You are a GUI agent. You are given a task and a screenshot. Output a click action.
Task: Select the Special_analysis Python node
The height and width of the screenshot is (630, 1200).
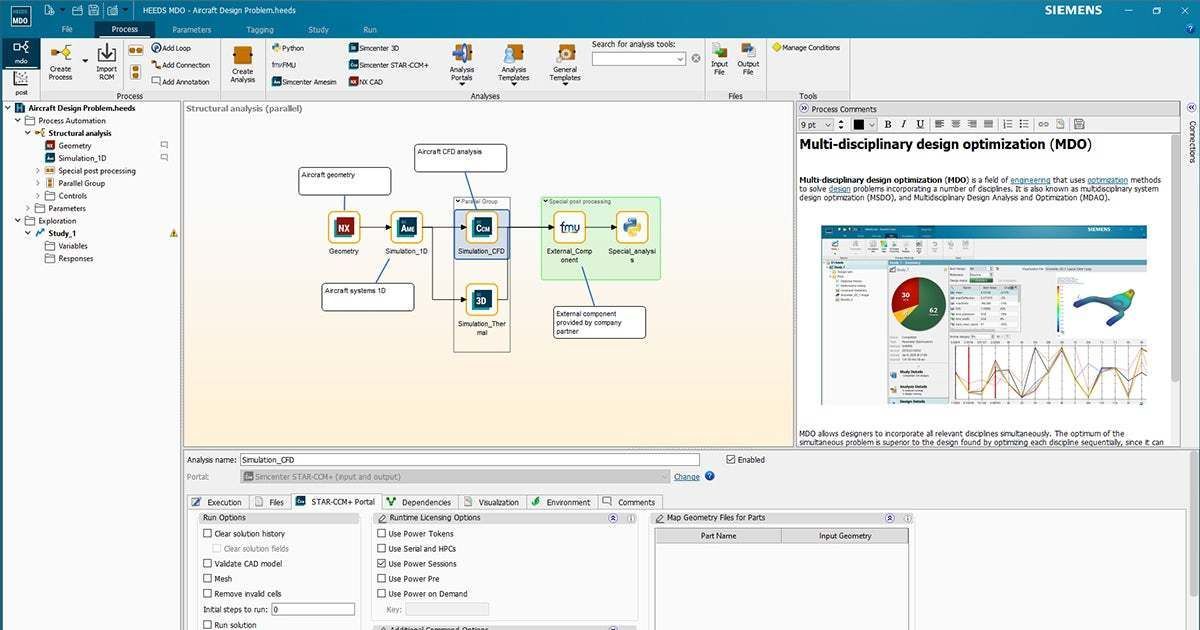click(x=632, y=227)
